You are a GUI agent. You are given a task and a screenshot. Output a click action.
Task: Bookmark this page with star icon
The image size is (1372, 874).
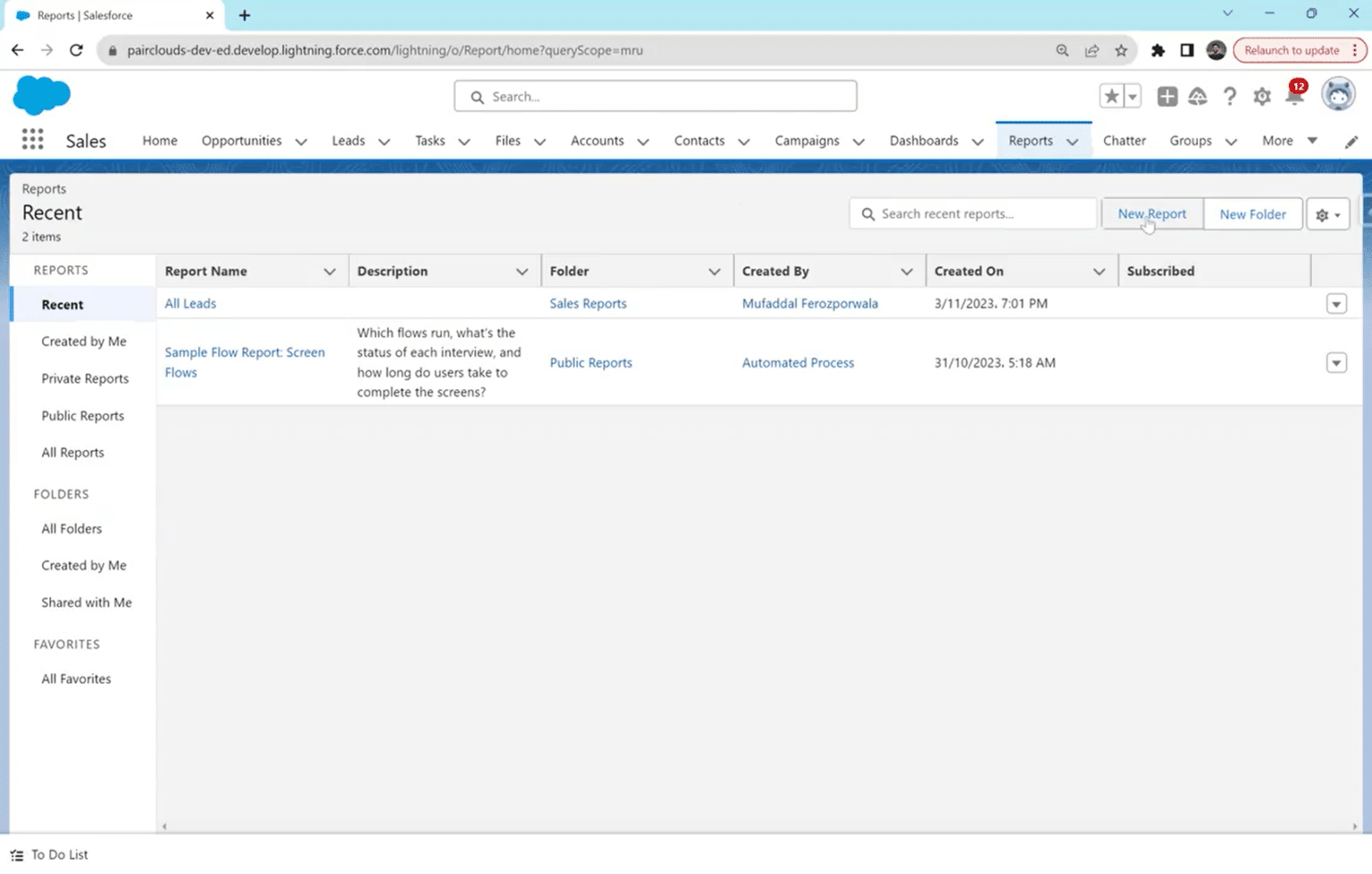(1121, 50)
